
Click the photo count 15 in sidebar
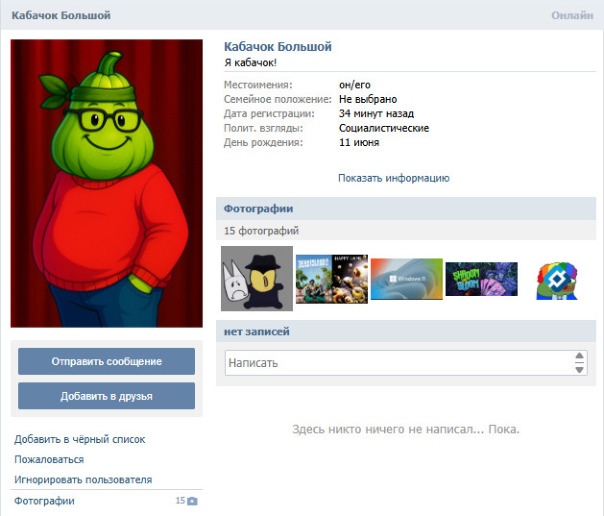coord(180,501)
